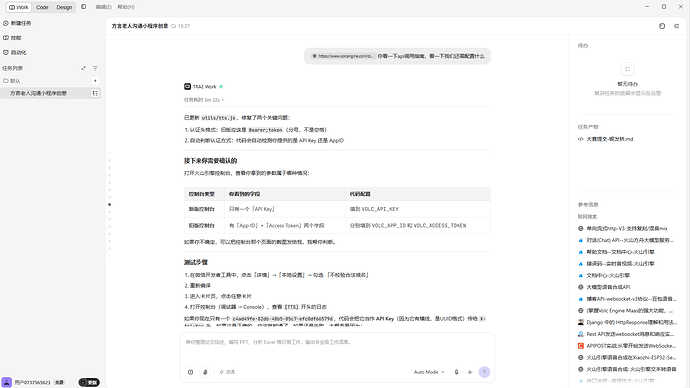Click the 接下来你需要确认的 heading
This screenshot has width=690, height=388.
210,161
